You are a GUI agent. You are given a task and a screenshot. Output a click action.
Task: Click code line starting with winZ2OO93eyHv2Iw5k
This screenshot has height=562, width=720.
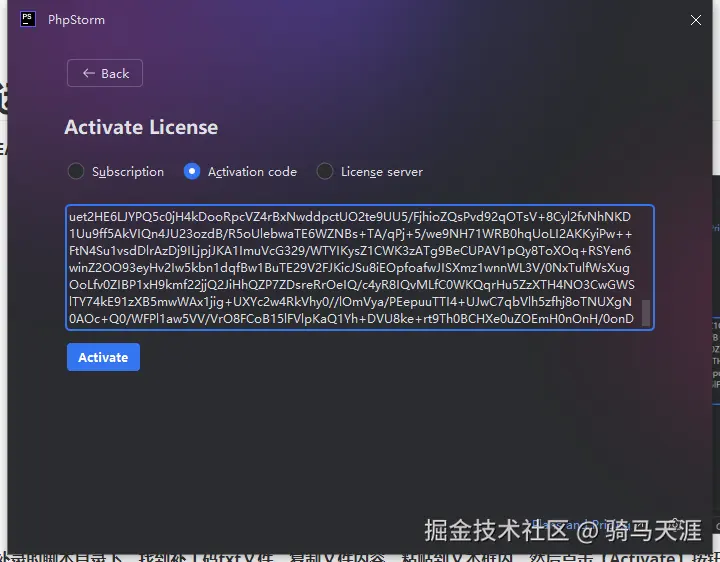(x=349, y=268)
